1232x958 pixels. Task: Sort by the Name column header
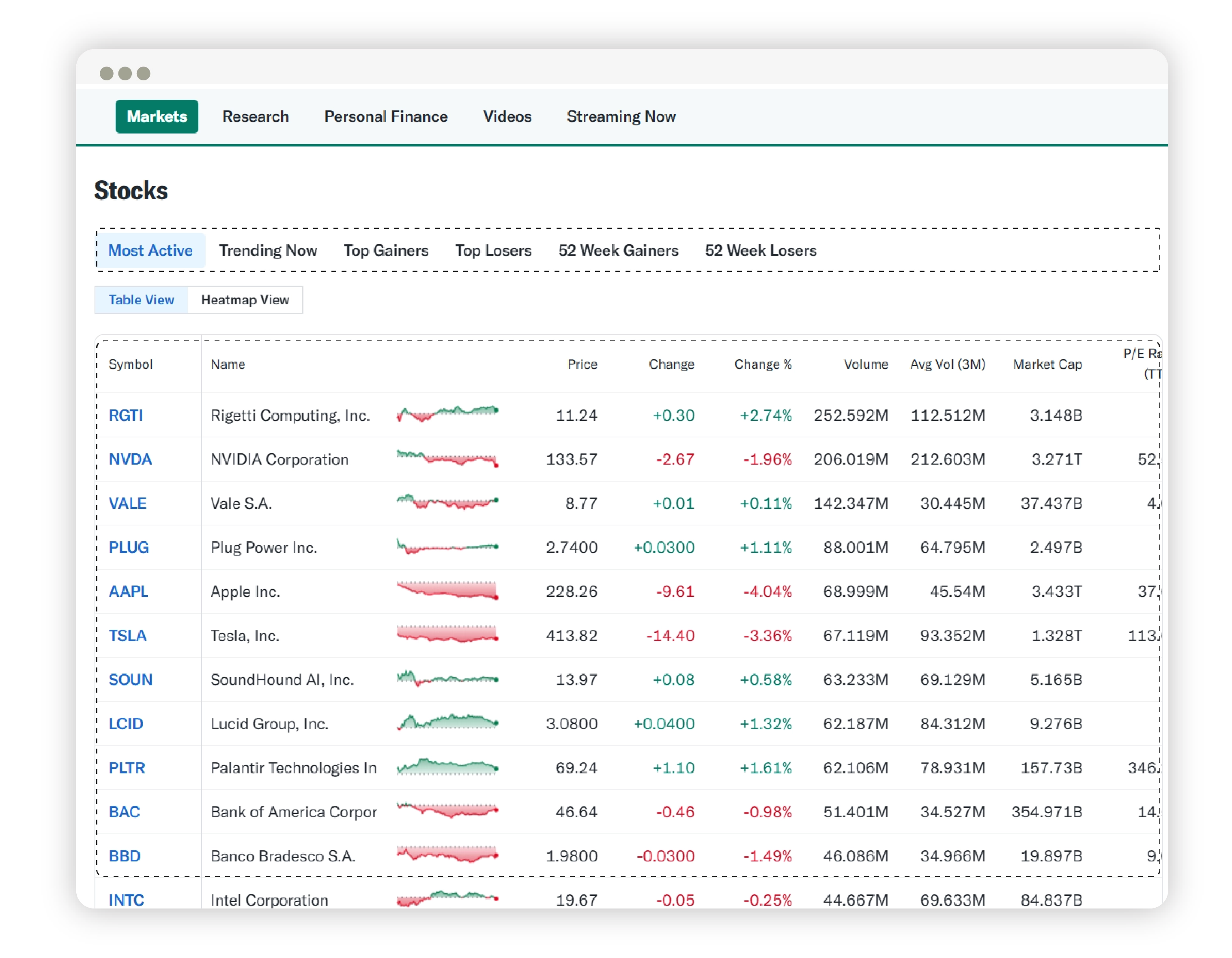coord(228,364)
